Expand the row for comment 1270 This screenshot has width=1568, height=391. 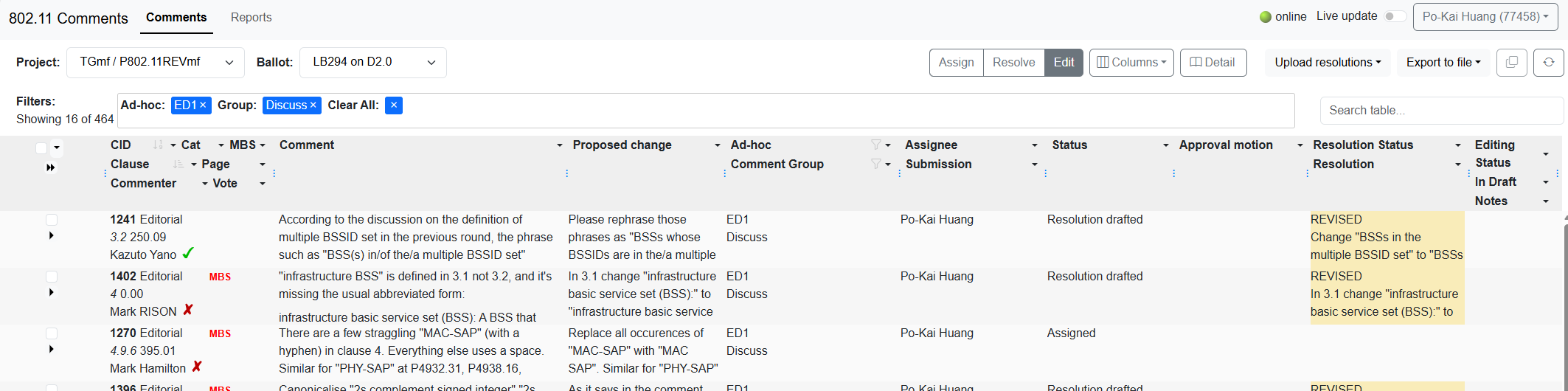tap(51, 349)
